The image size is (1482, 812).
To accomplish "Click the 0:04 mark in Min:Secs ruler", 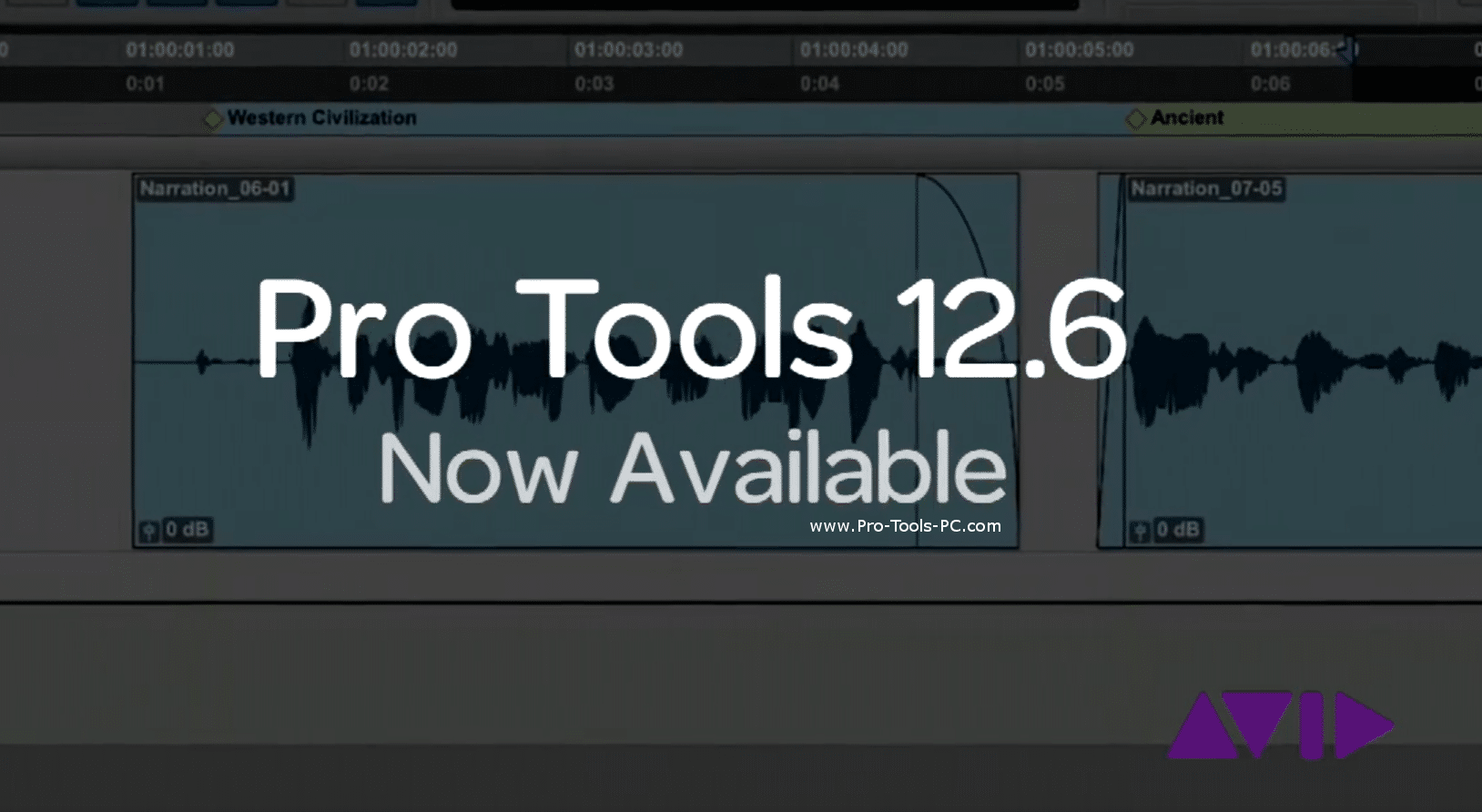I will click(819, 84).
